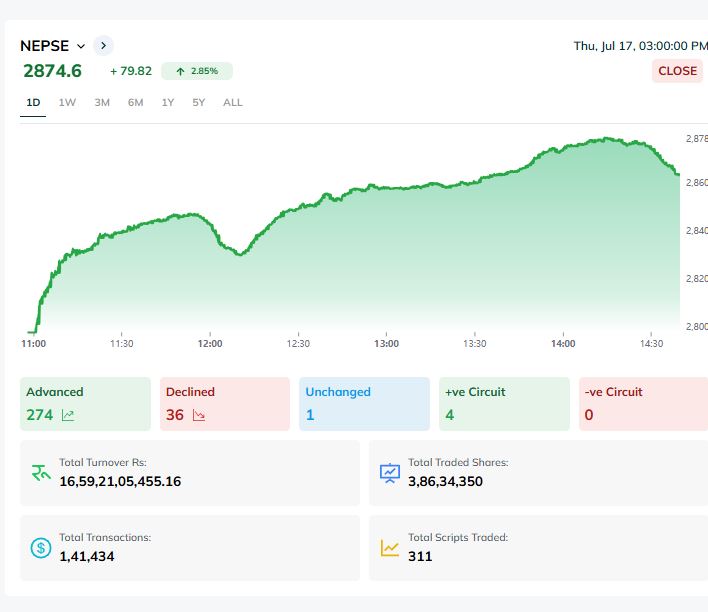Open the Unchanged stocks card
Image resolution: width=708 pixels, height=612 pixels.
(x=363, y=404)
